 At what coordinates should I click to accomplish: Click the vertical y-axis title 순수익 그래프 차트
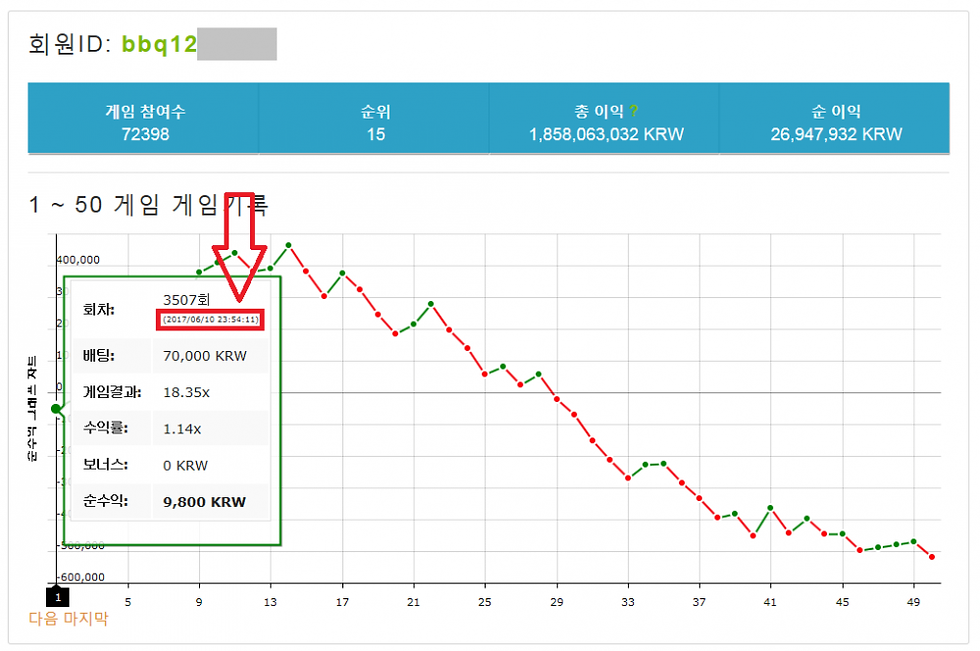(x=32, y=409)
